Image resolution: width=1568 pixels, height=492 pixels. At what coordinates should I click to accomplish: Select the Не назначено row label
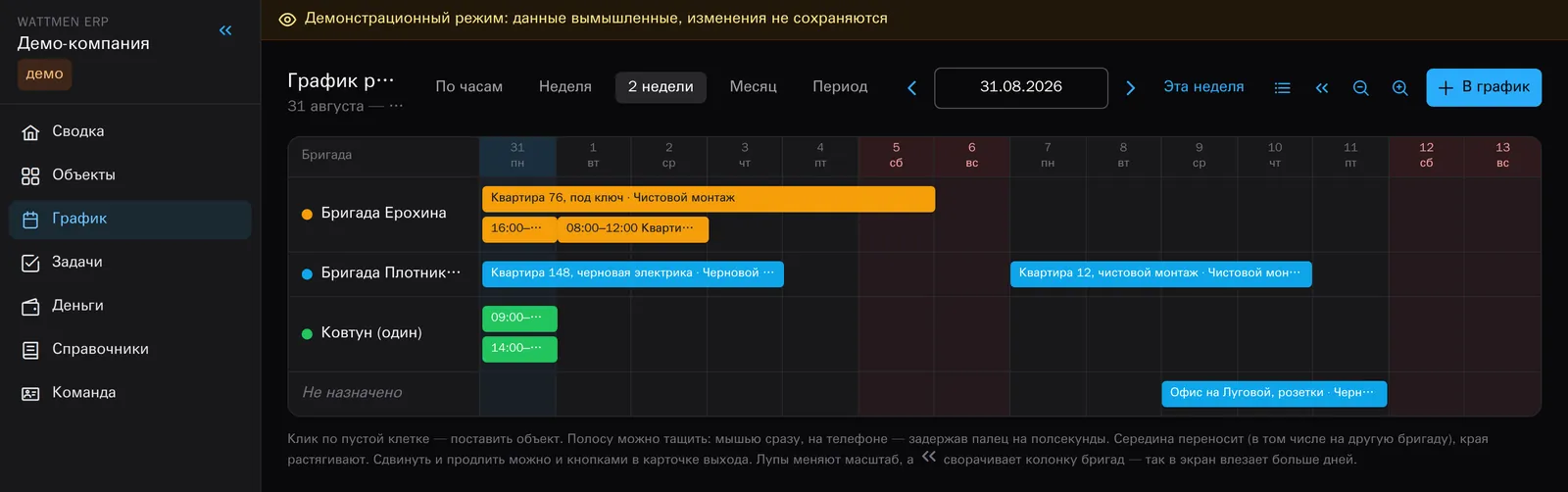[x=352, y=393]
